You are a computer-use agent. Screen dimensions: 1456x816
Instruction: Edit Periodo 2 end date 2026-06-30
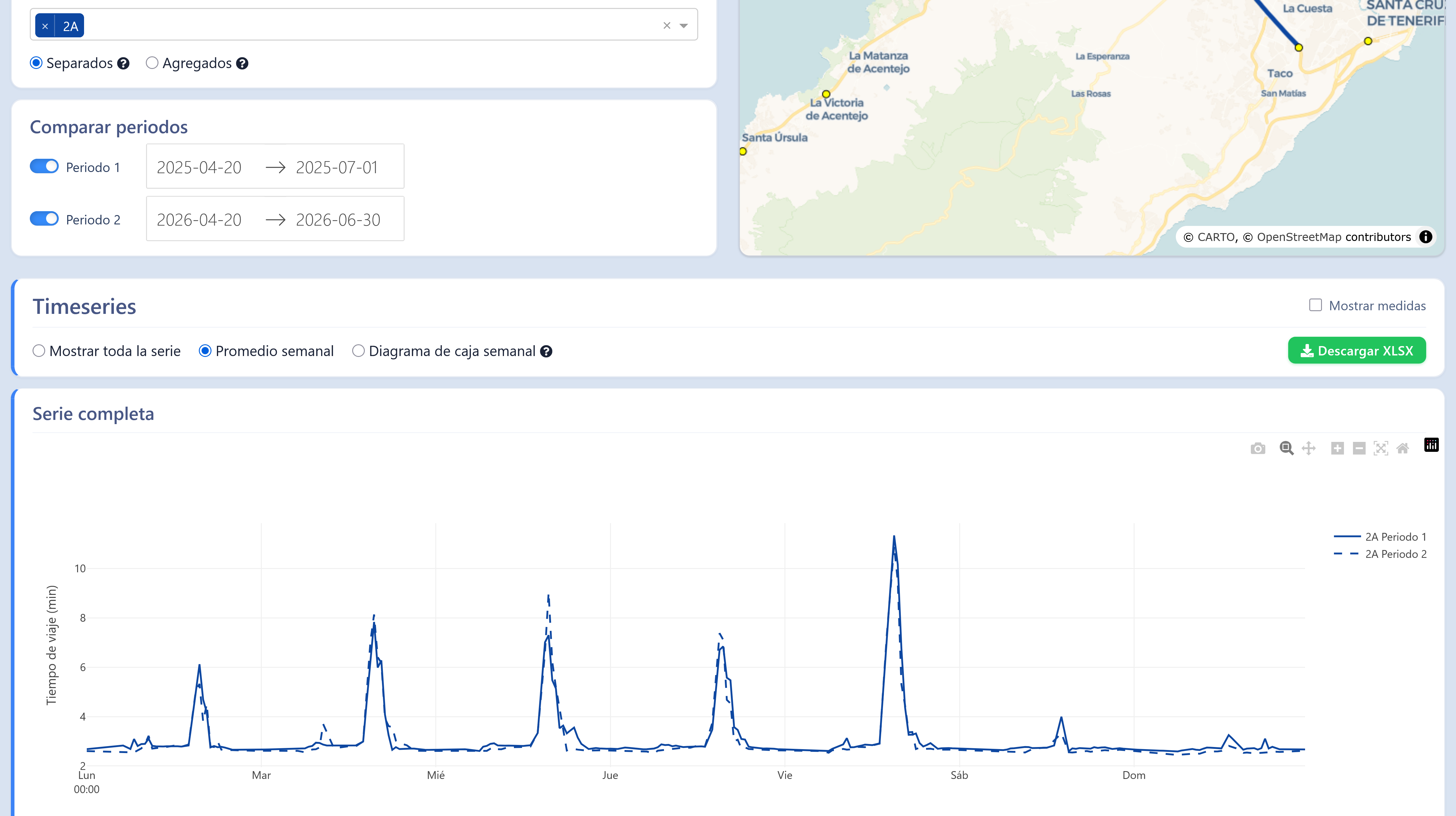(x=338, y=220)
